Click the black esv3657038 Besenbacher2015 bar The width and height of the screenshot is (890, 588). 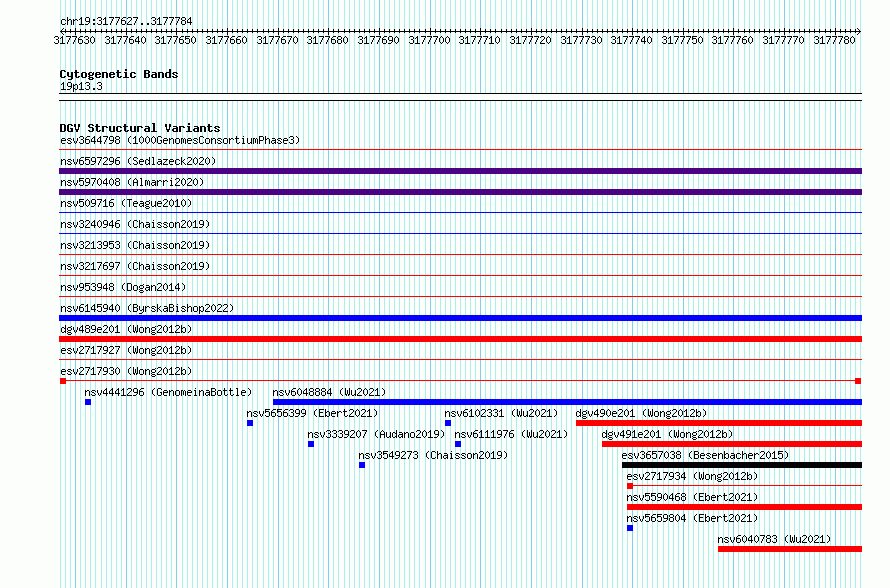click(x=741, y=465)
